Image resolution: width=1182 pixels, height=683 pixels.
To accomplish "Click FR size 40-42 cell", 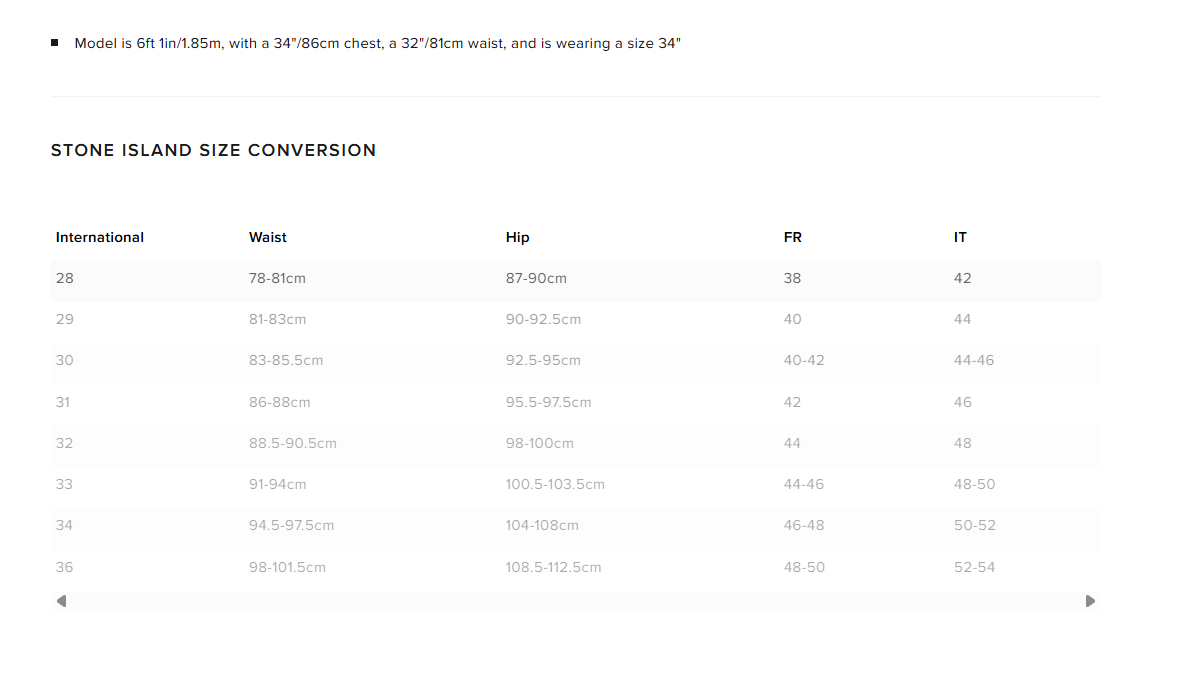I will [x=804, y=360].
